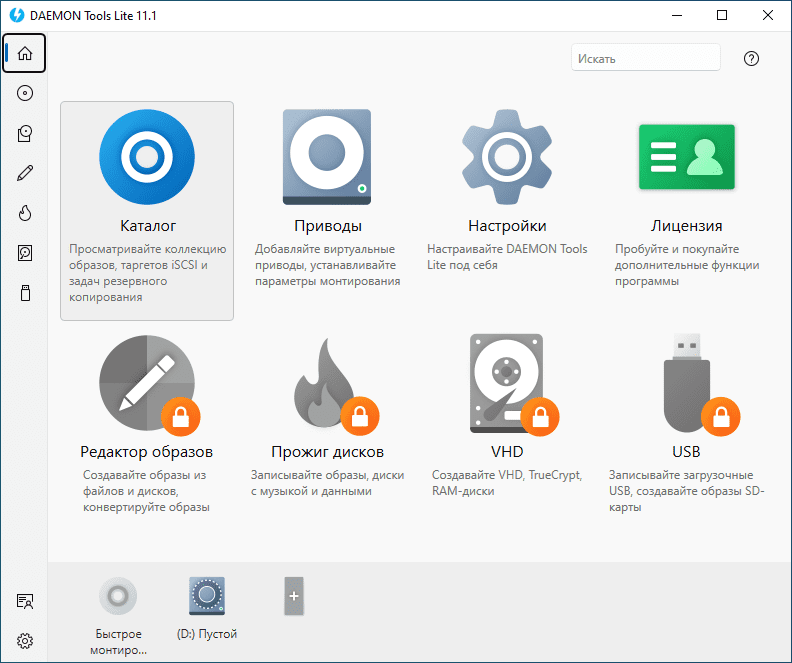Close the DAEMON Tools Lite window

[x=768, y=15]
